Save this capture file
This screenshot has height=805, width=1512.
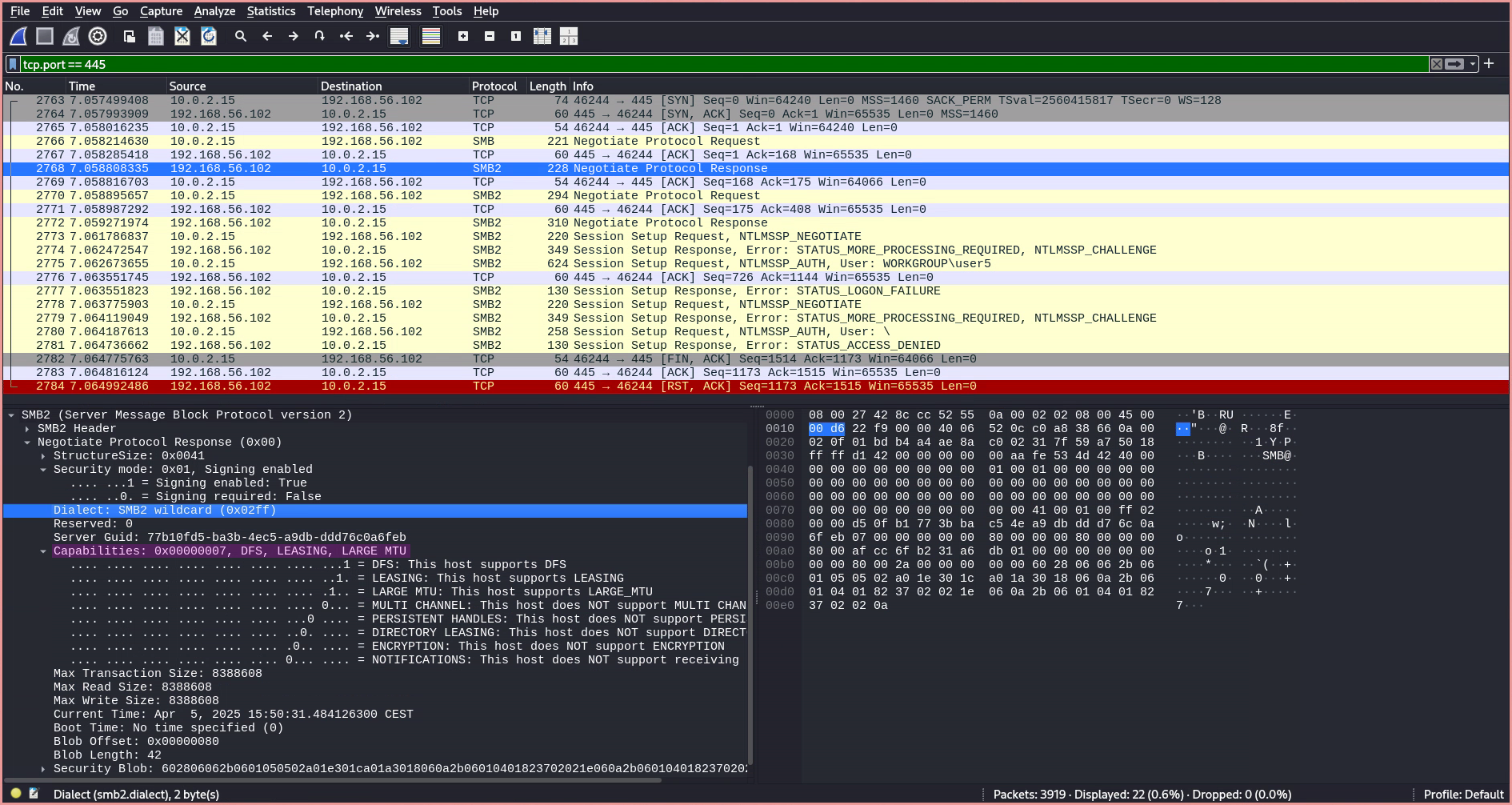coord(156,36)
